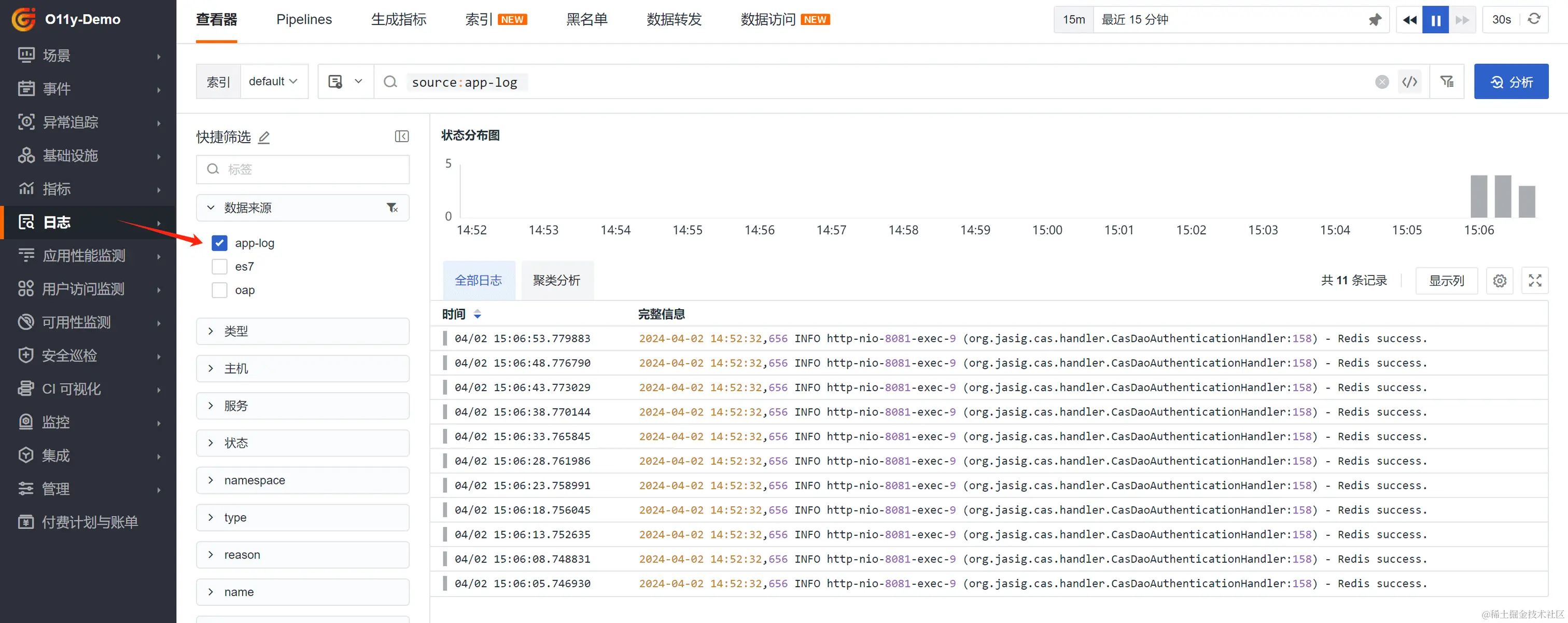This screenshot has width=1568, height=623.
Task: Open log table settings gear icon
Action: 1499,281
